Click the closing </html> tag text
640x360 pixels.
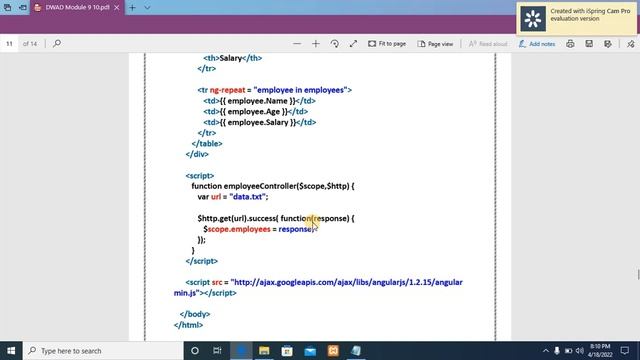click(x=188, y=325)
